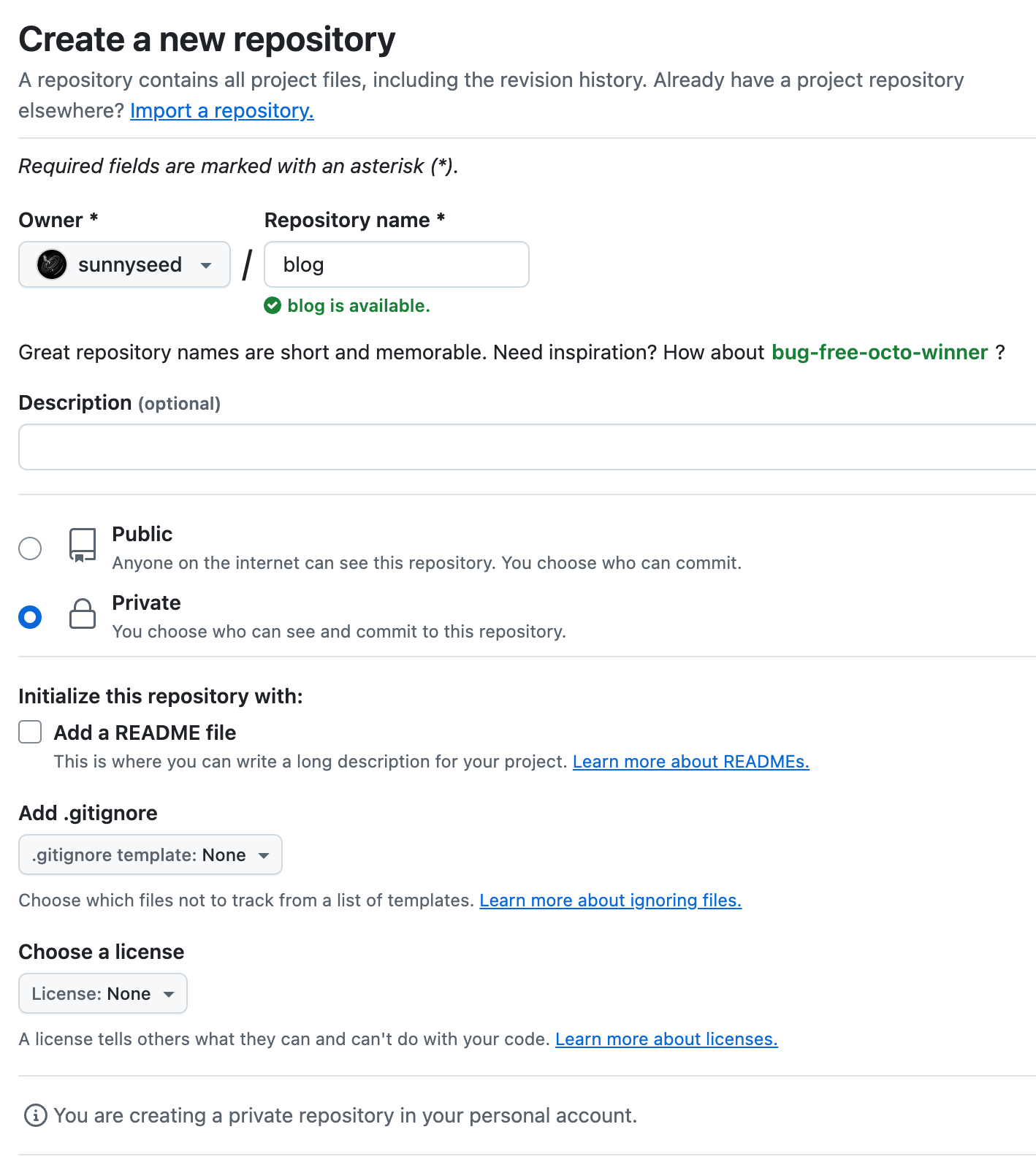Open the License None dropdown
This screenshot has height=1170, width=1036.
(102, 993)
